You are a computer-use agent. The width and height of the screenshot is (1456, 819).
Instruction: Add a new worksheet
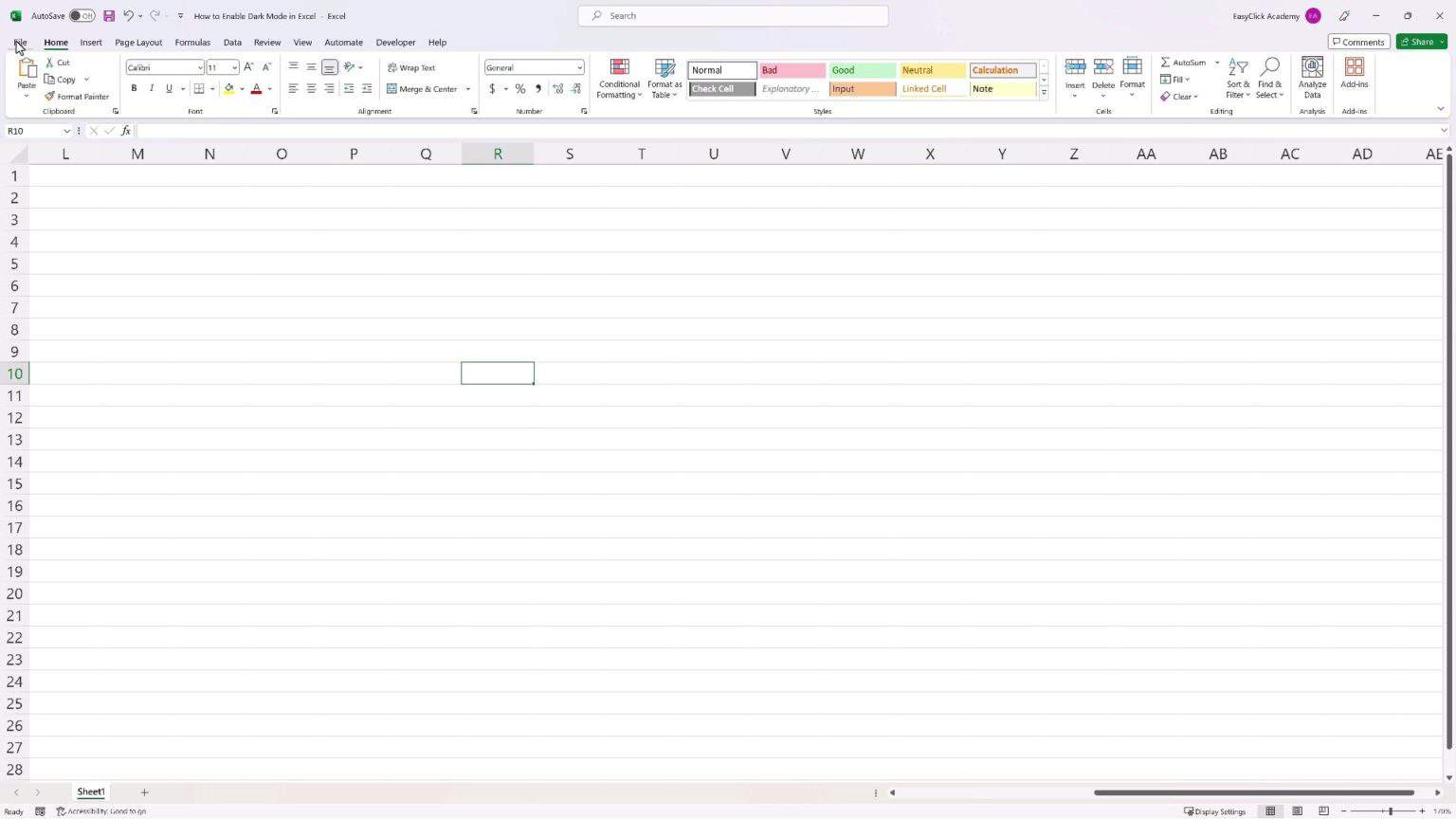pos(144,792)
